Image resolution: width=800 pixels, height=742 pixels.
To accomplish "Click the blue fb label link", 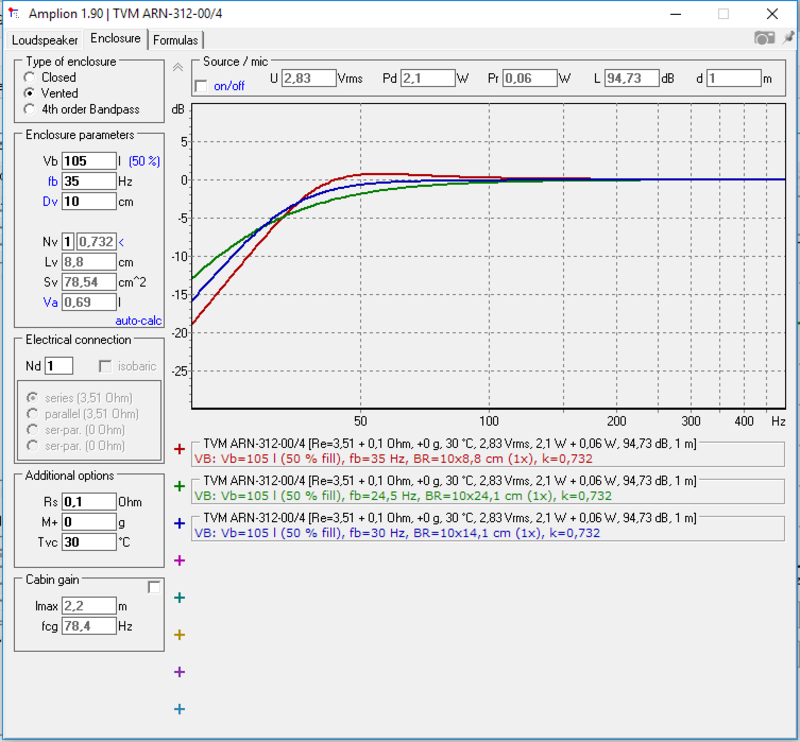I will click(53, 181).
